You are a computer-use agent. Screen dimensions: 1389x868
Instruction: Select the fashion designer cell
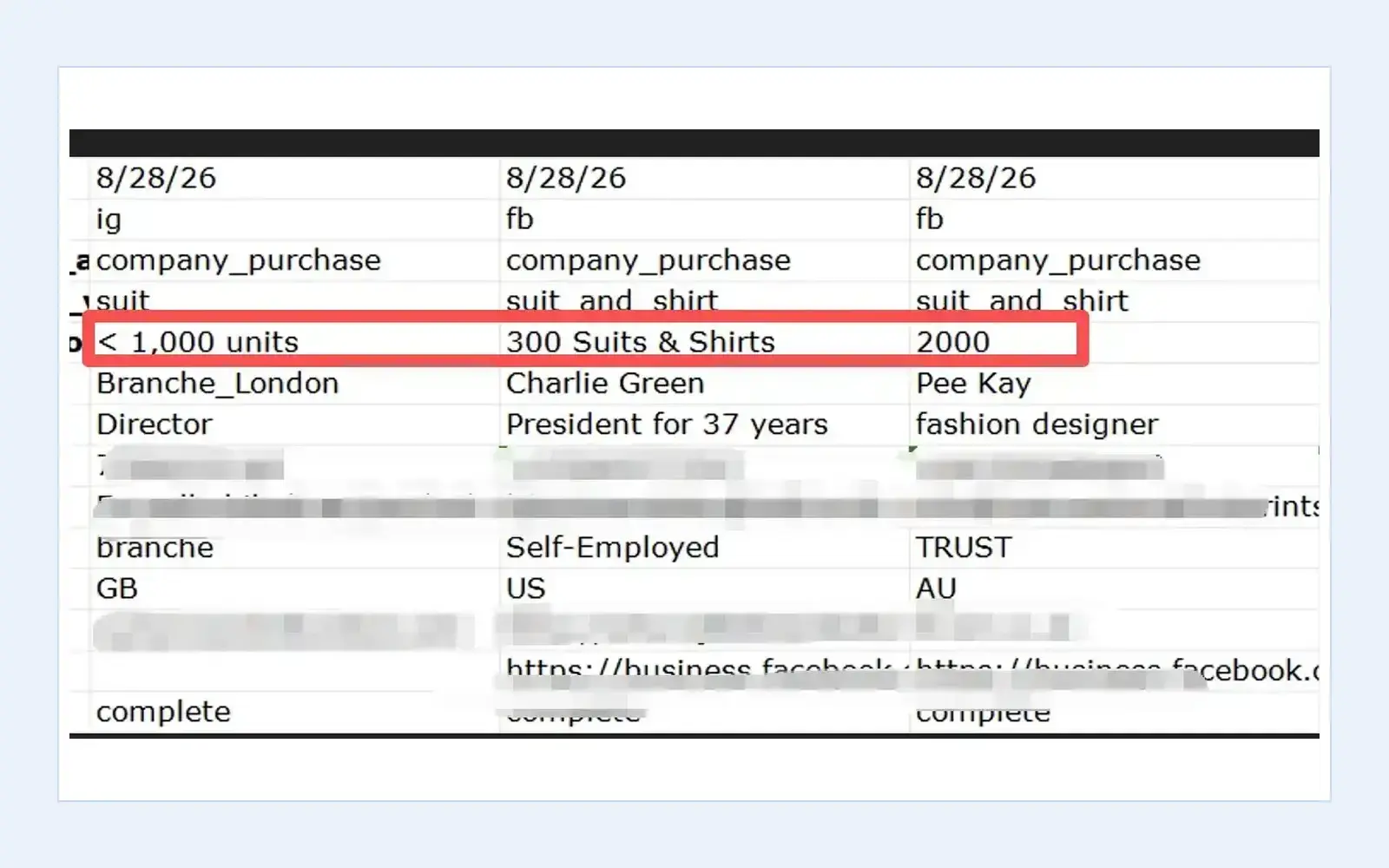(x=1114, y=424)
